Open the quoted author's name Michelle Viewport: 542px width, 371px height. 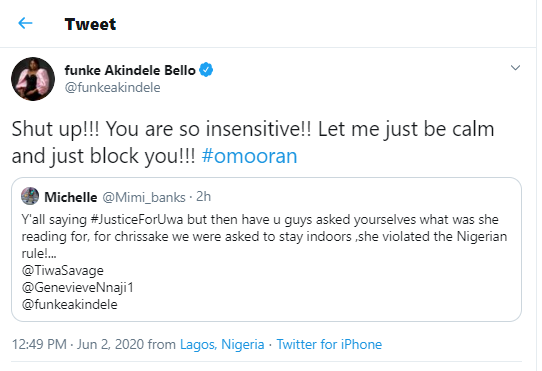pos(71,197)
